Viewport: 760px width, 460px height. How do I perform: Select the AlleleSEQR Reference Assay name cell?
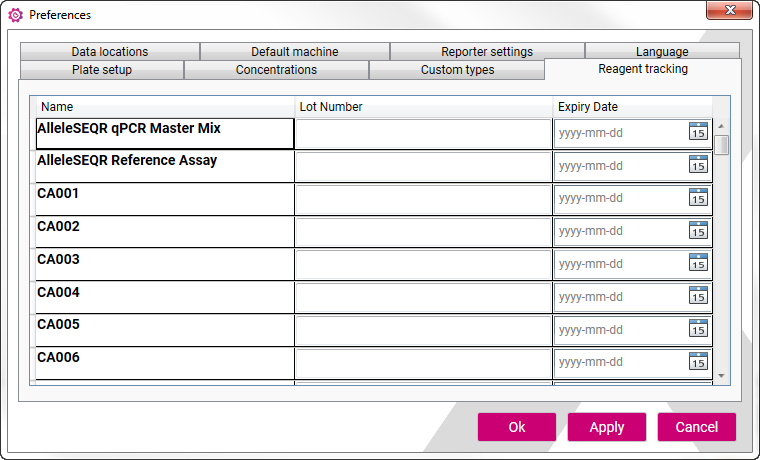(165, 166)
